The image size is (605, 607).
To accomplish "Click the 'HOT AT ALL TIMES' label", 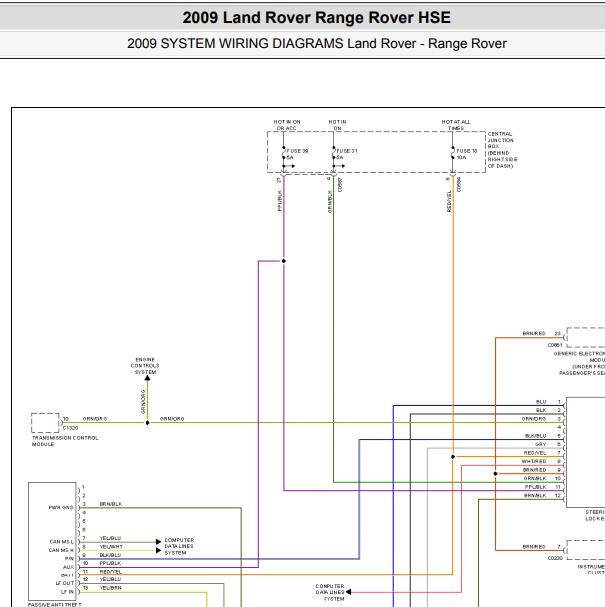I will [x=456, y=125].
